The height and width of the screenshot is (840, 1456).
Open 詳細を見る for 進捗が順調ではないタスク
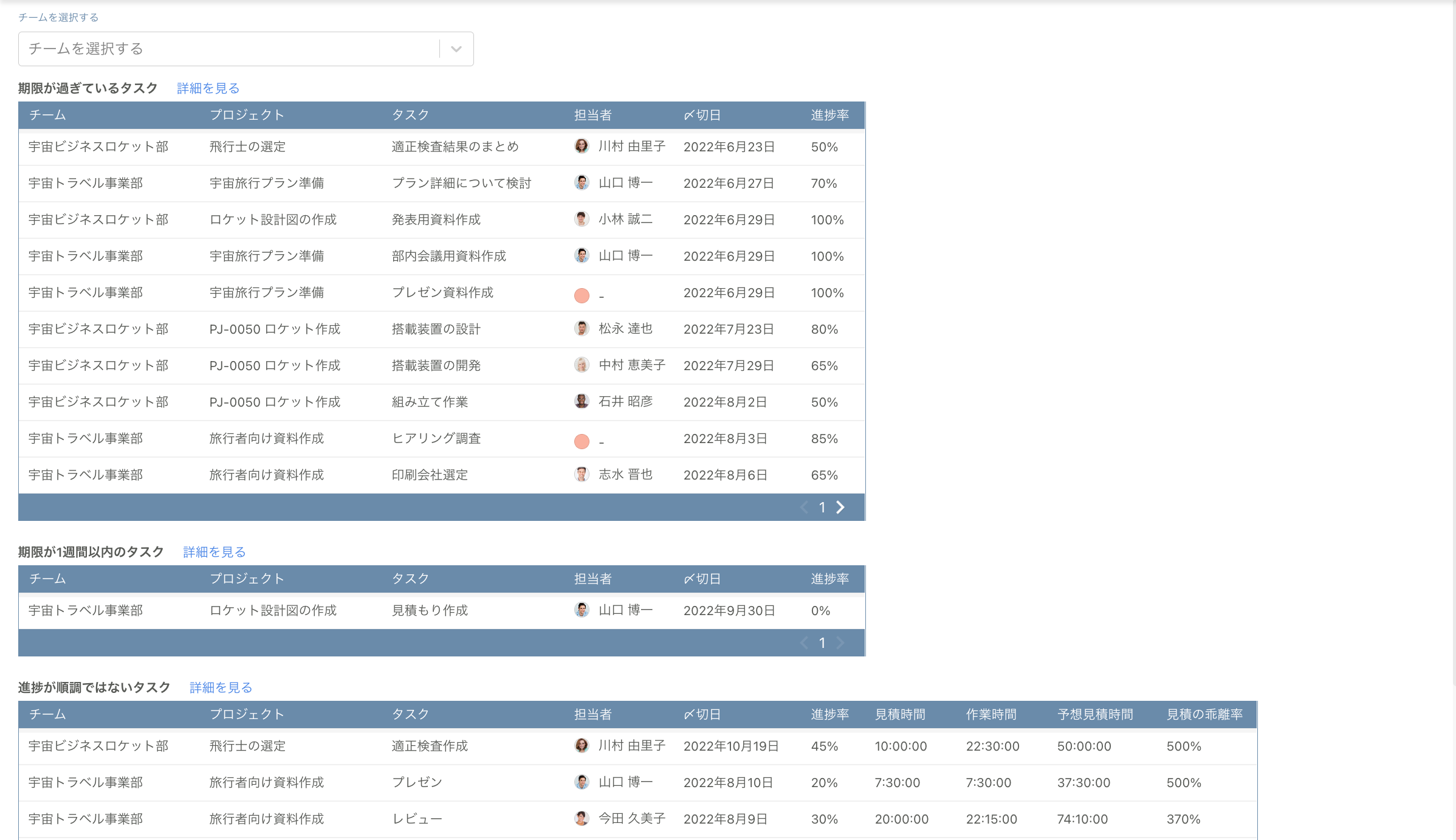pos(221,687)
